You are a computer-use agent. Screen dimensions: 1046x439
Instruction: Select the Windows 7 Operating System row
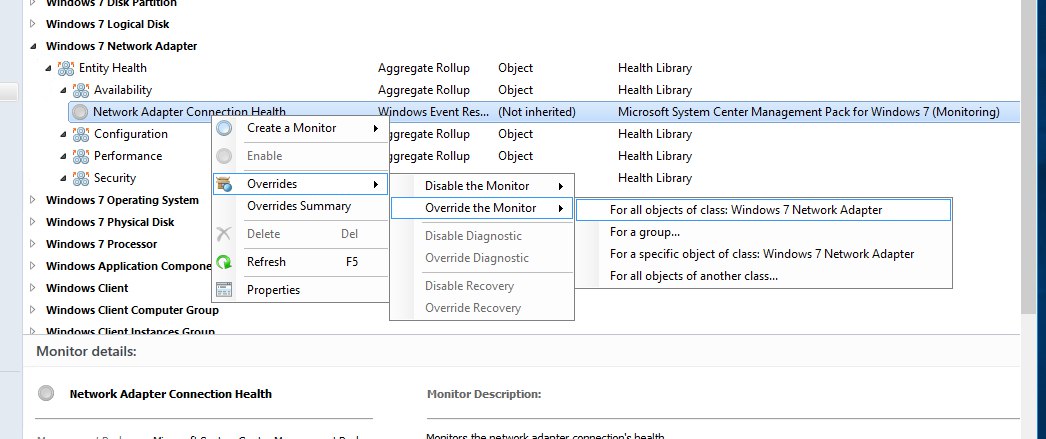122,200
